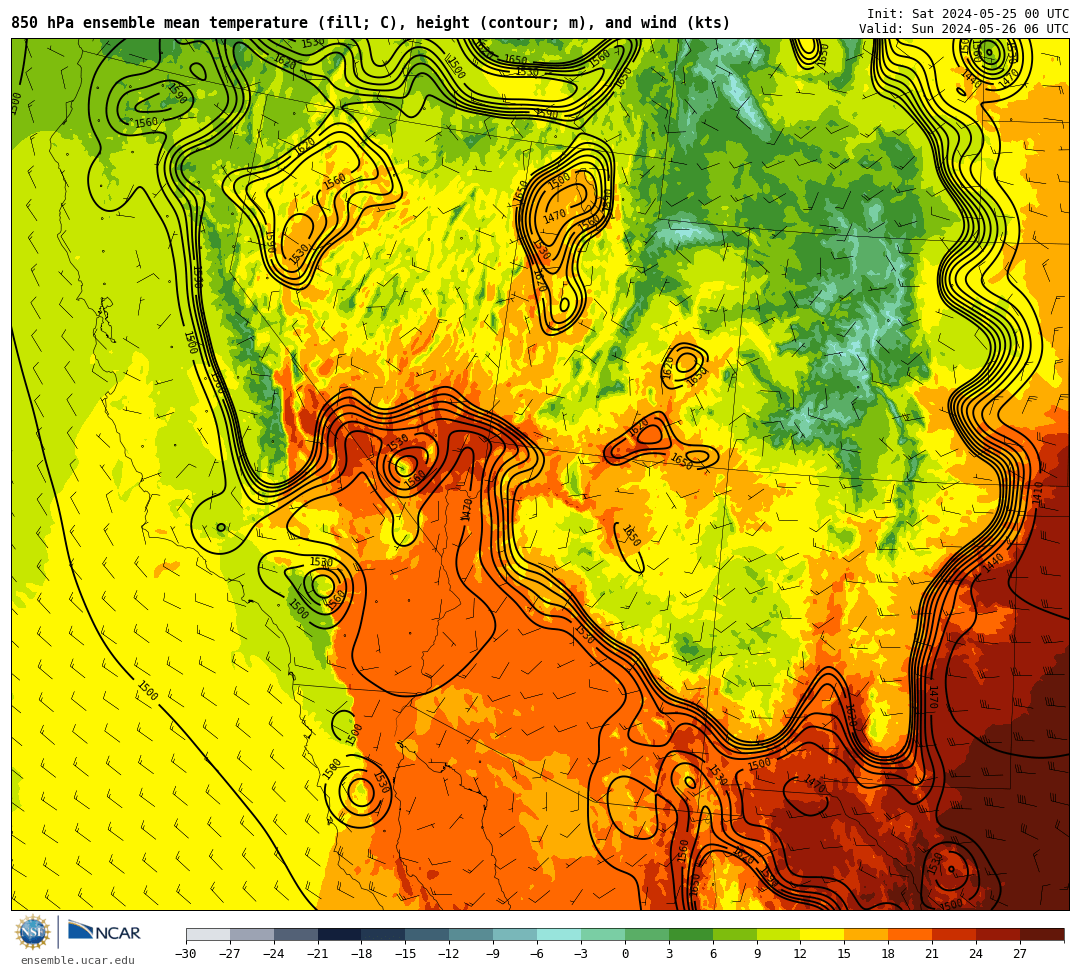
Task: Click the Valid: Sun 2024-05-26 06 UTC line
Action: (x=964, y=29)
